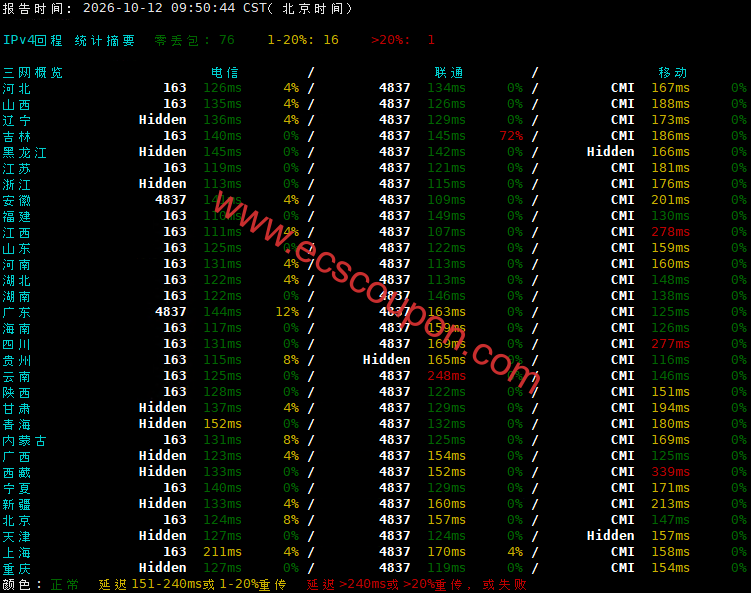751x593 pixels.
Task: Select the 广东 telecom loss 12%
Action: coord(287,312)
